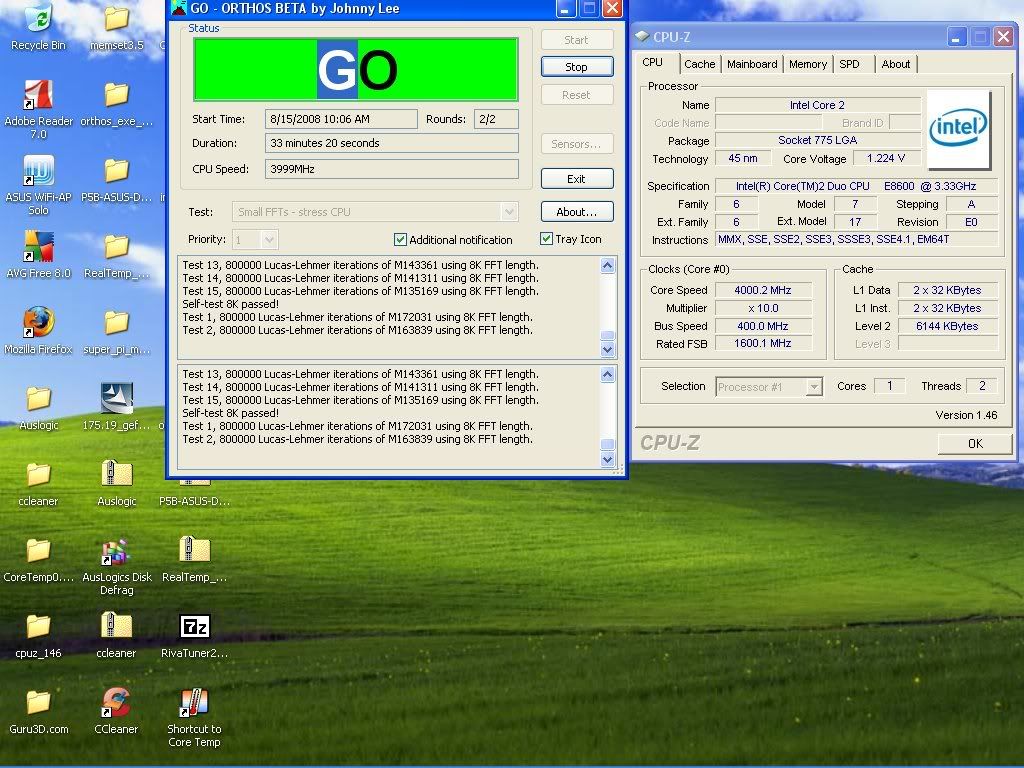
Task: Click the Rated FSB 1600.1 MHz value
Action: tap(763, 344)
